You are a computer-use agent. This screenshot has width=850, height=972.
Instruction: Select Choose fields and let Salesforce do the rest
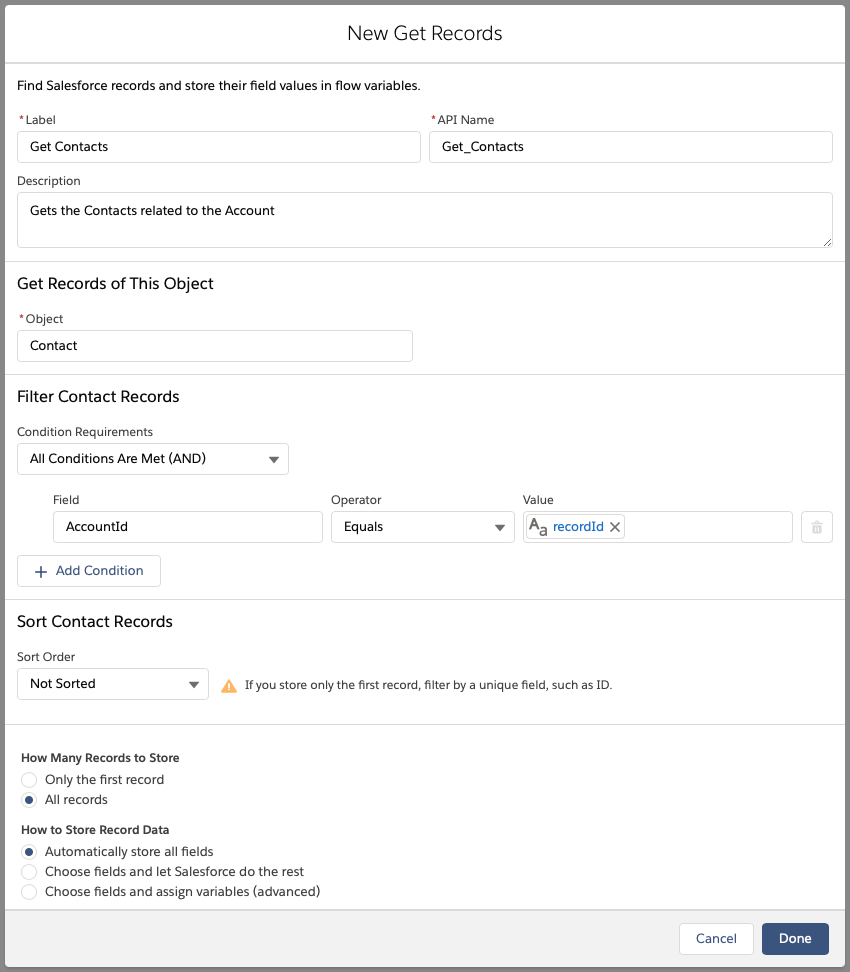[29, 872]
